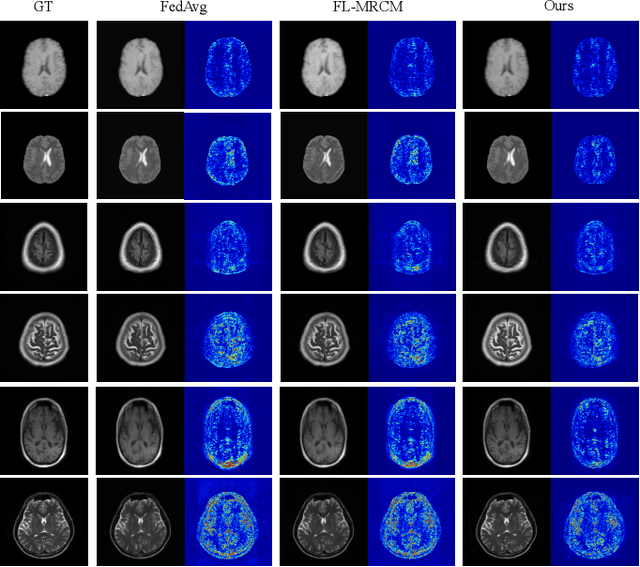Select the second row GT brain scan
Screen dimensions: 640x567
click(44, 155)
